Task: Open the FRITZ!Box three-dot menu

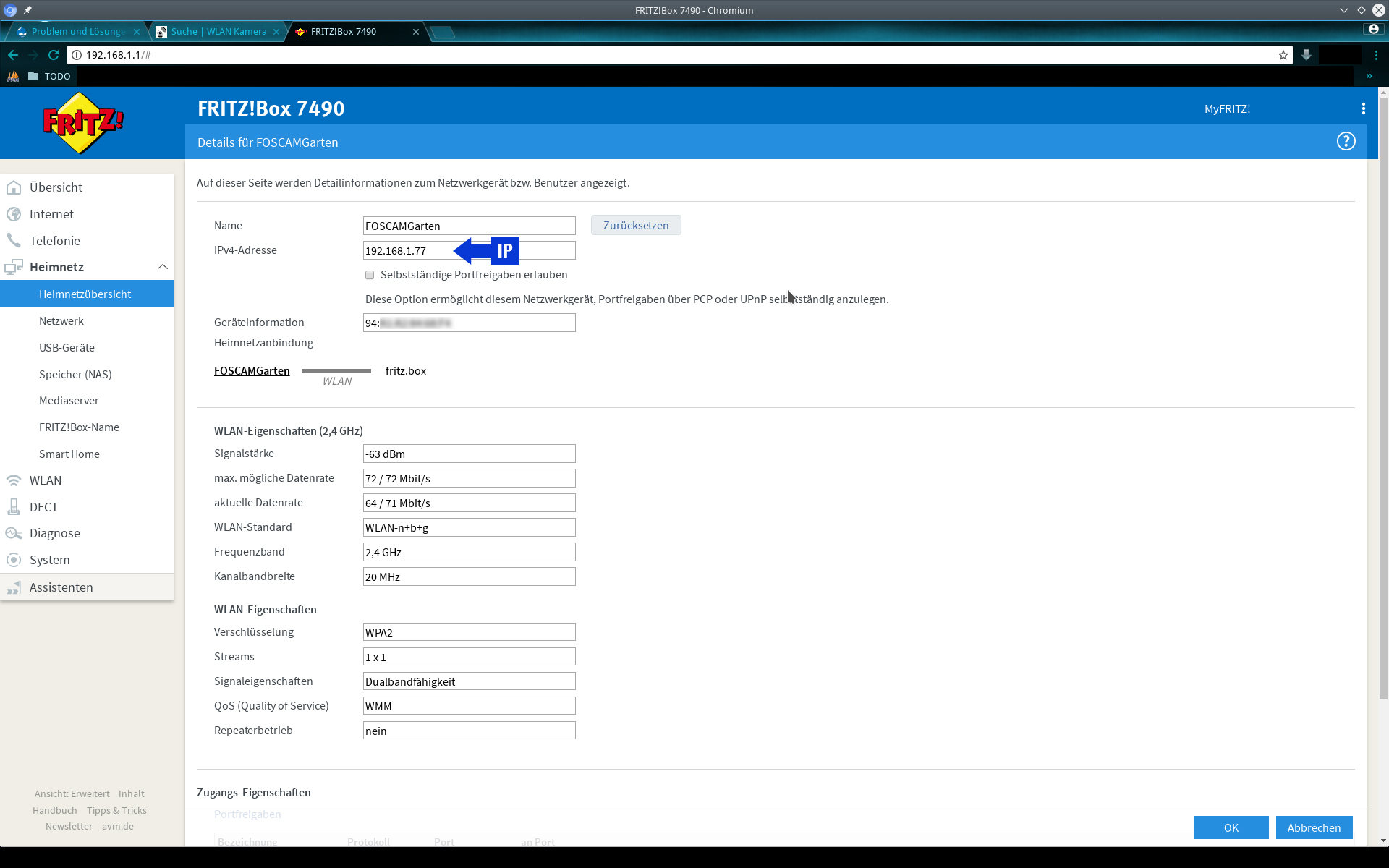Action: click(1364, 109)
